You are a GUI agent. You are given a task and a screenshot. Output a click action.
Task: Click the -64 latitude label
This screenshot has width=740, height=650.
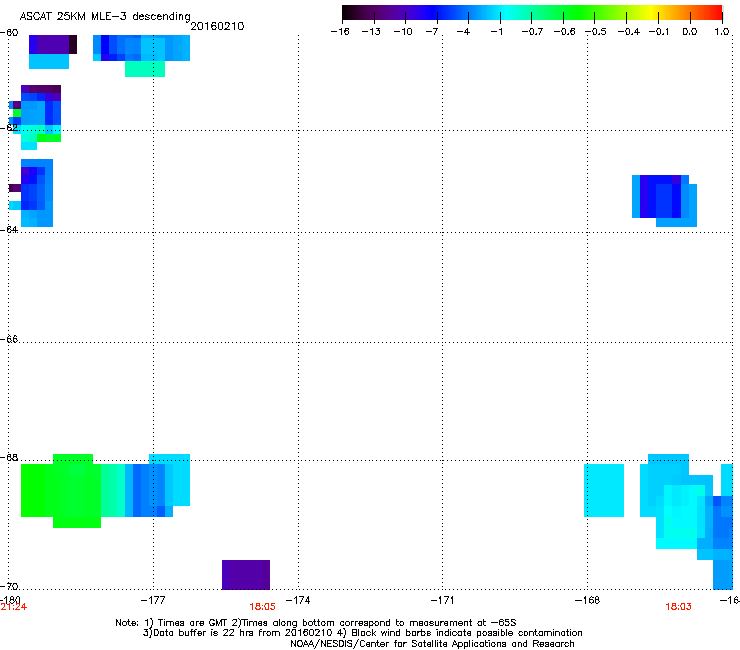(x=9, y=229)
